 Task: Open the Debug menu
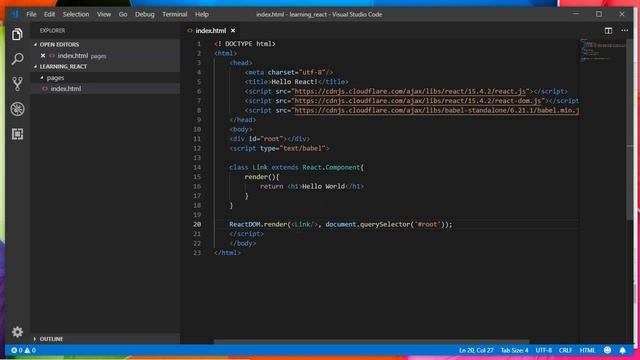[x=144, y=14]
